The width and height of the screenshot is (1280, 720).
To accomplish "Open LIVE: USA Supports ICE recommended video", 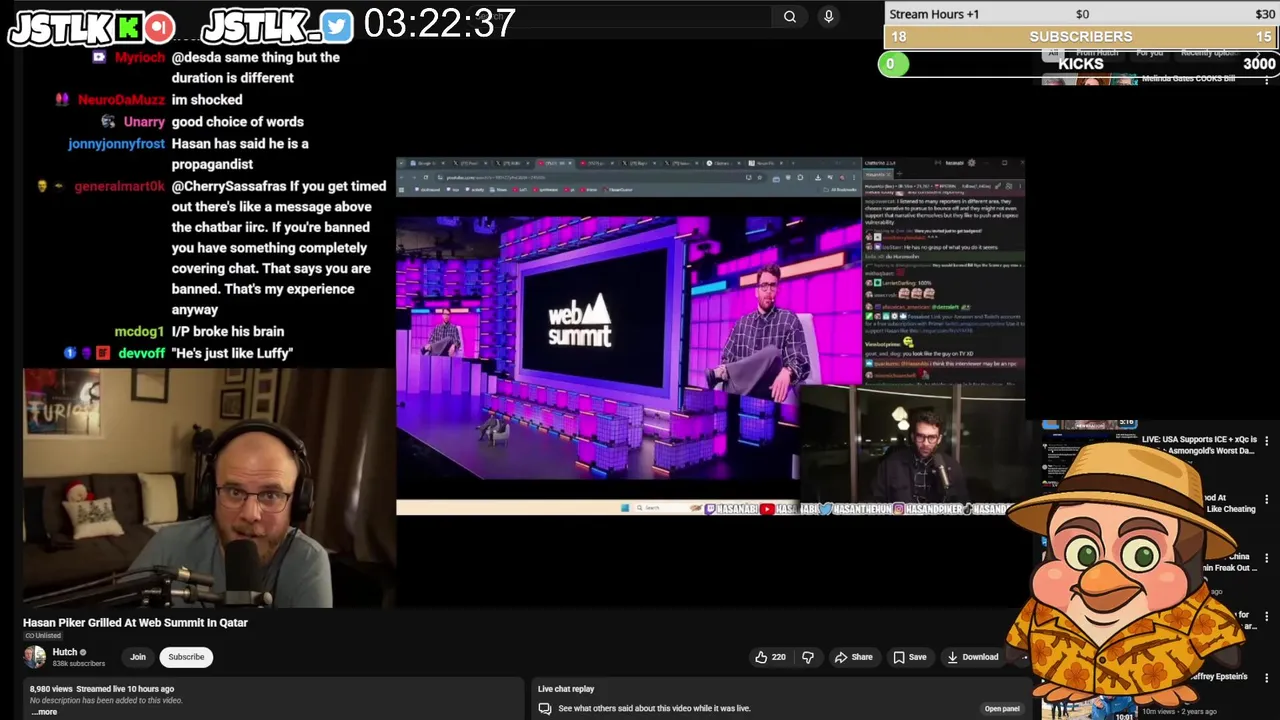I will coord(1197,445).
